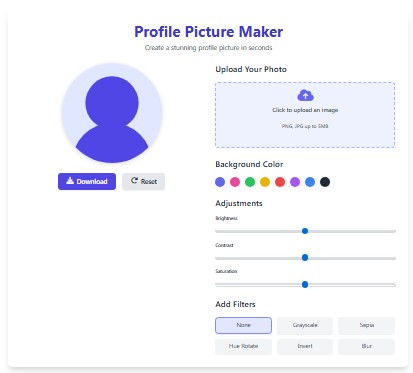Open the dashed upload image dropzone

click(305, 115)
